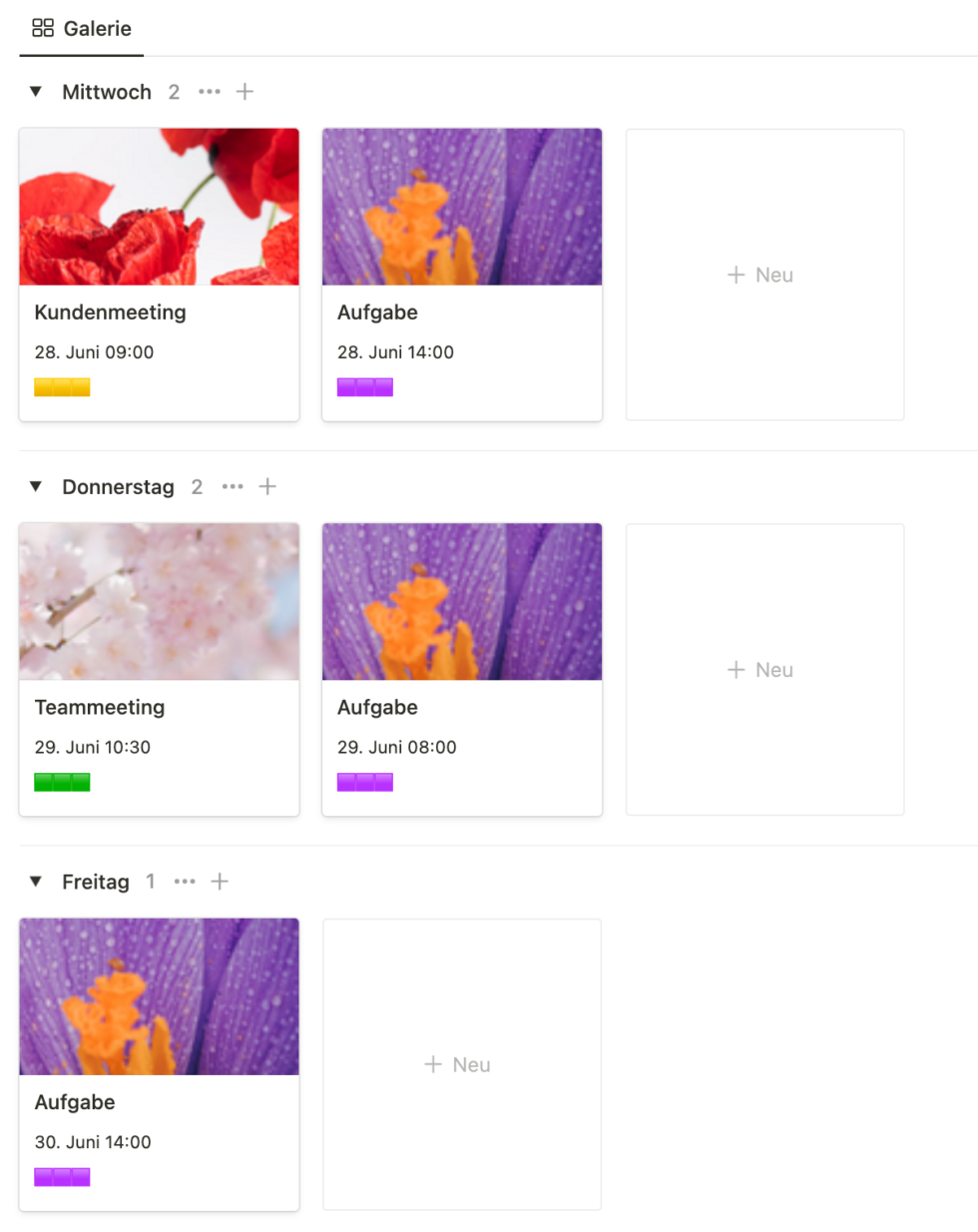Add new entry with Freitag plus icon

pos(220,882)
